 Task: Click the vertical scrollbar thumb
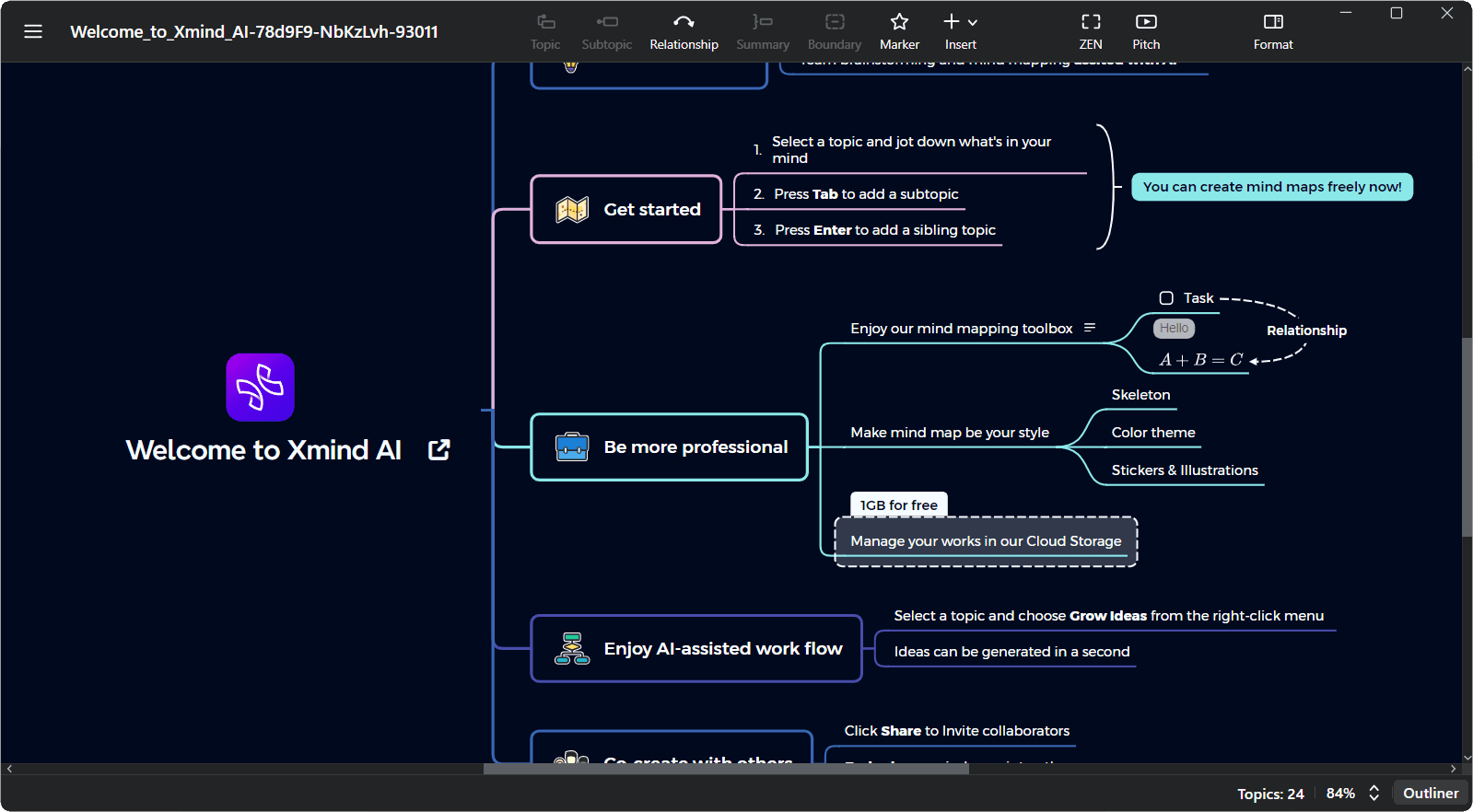click(1467, 437)
